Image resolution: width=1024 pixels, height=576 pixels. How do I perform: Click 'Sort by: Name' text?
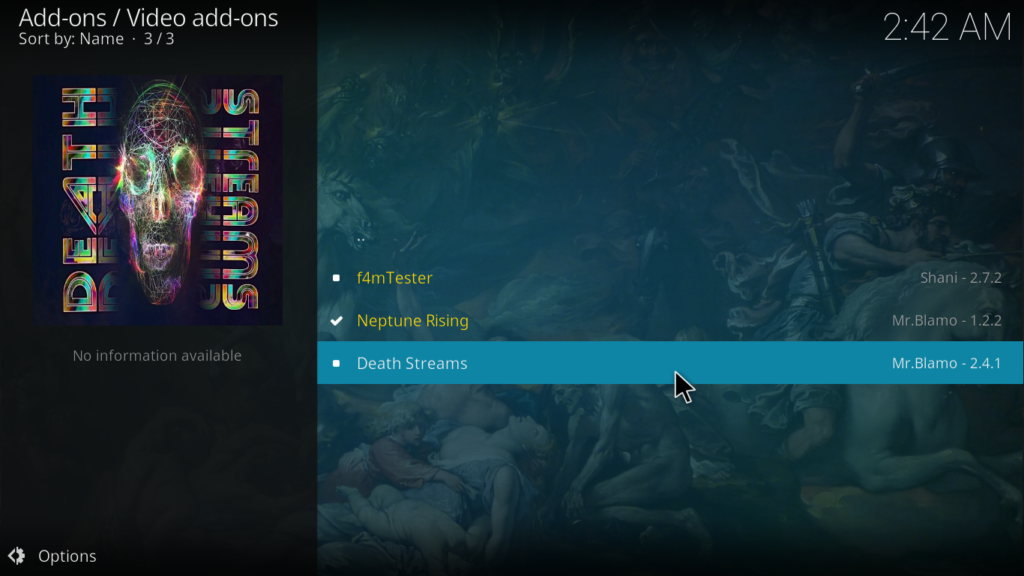71,39
